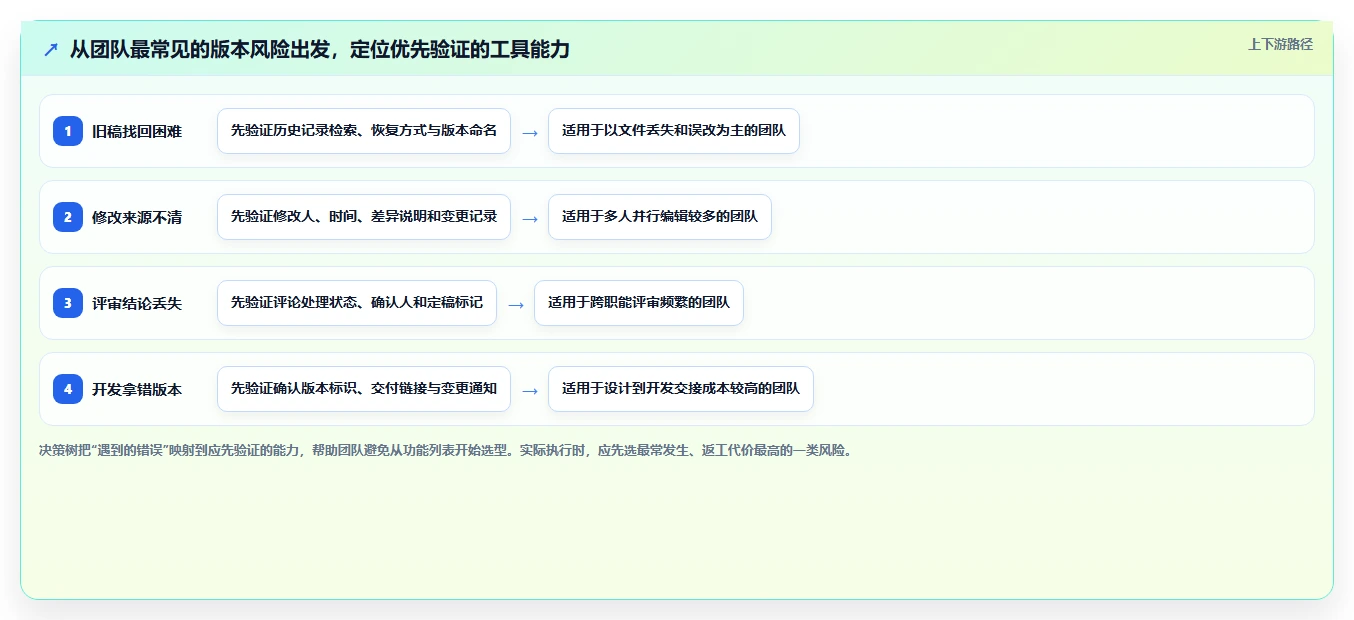Click the arrow in the 开发拿错版本 row

tap(530, 390)
